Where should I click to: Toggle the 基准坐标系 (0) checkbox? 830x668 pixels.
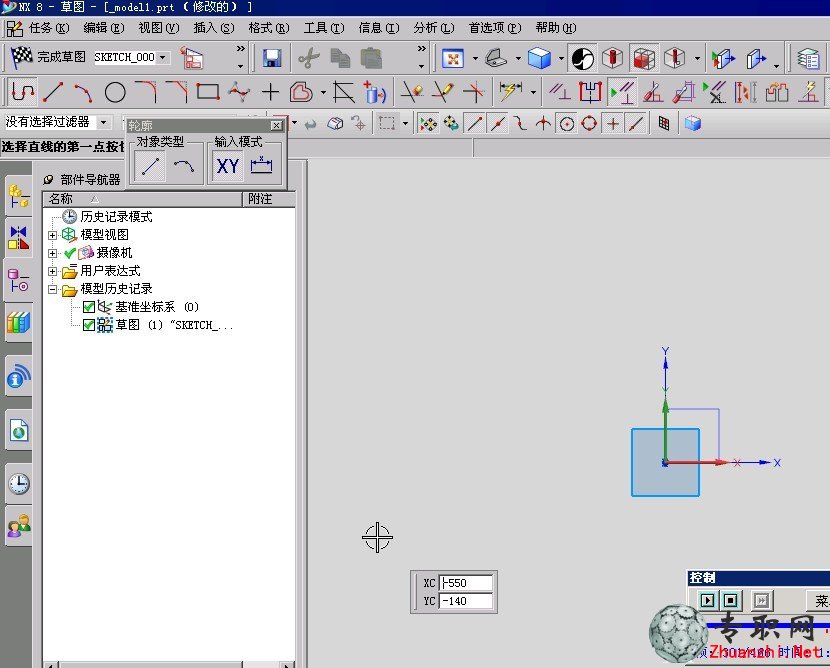[88, 307]
